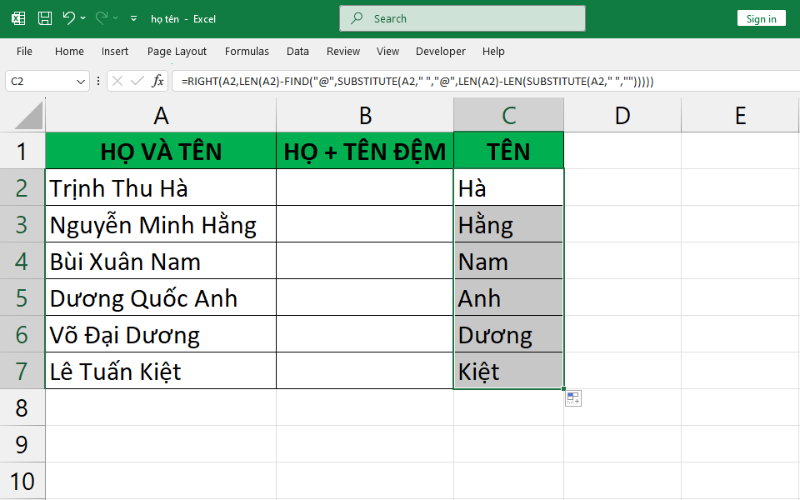The image size is (800, 500).
Task: Open the Review ribbon tab
Action: [x=343, y=52]
